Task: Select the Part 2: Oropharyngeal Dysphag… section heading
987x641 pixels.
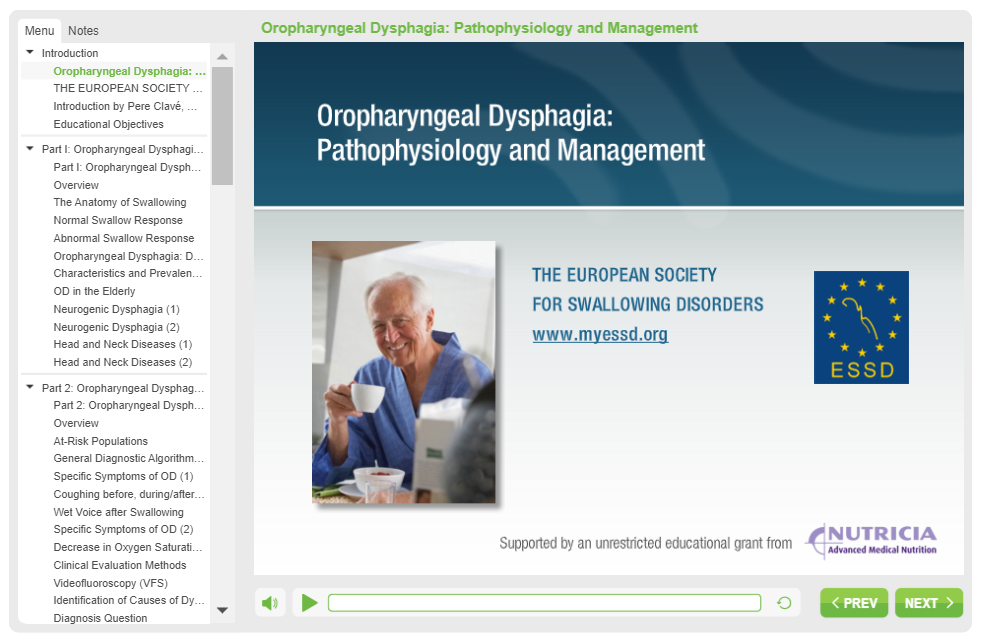Action: 123,389
